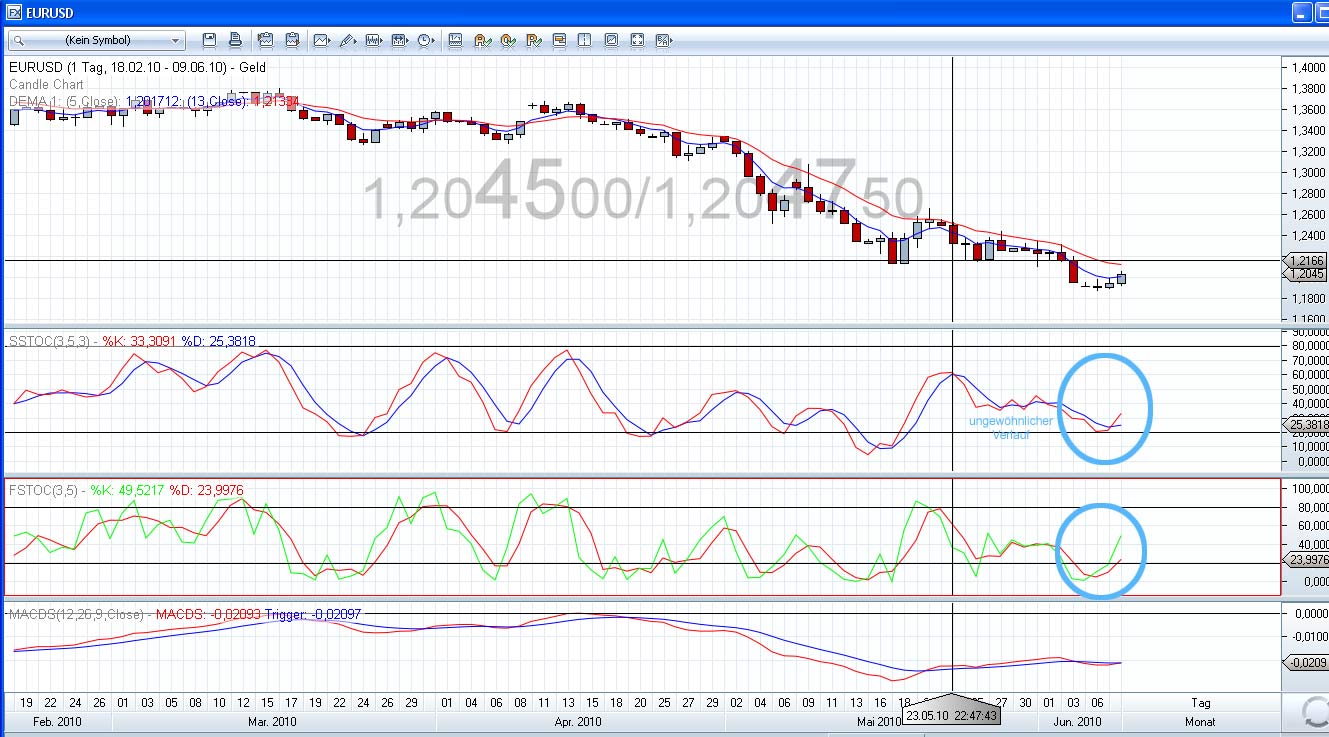Screen dimensions: 1329x737
Task: Click the refresh circle icon at bottom right
Action: click(x=1311, y=712)
